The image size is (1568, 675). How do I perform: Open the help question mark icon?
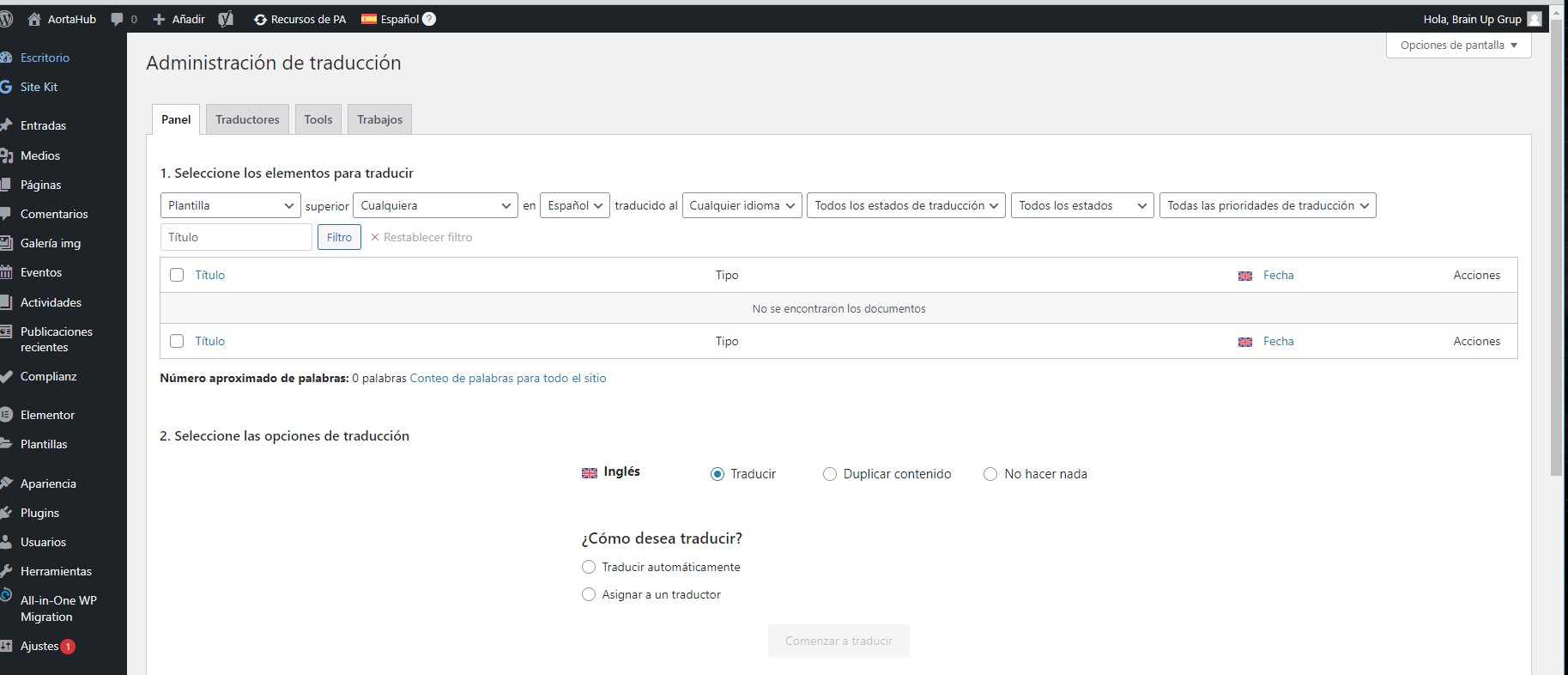click(x=429, y=19)
